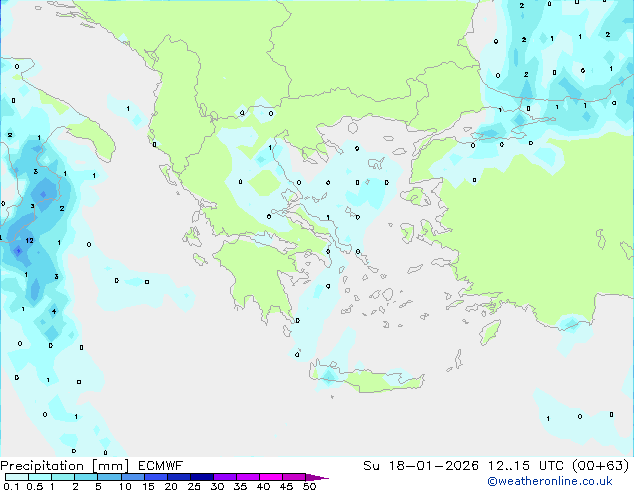
Task: Select the 30–35 mm purple legend swatch
Action: 225,477
